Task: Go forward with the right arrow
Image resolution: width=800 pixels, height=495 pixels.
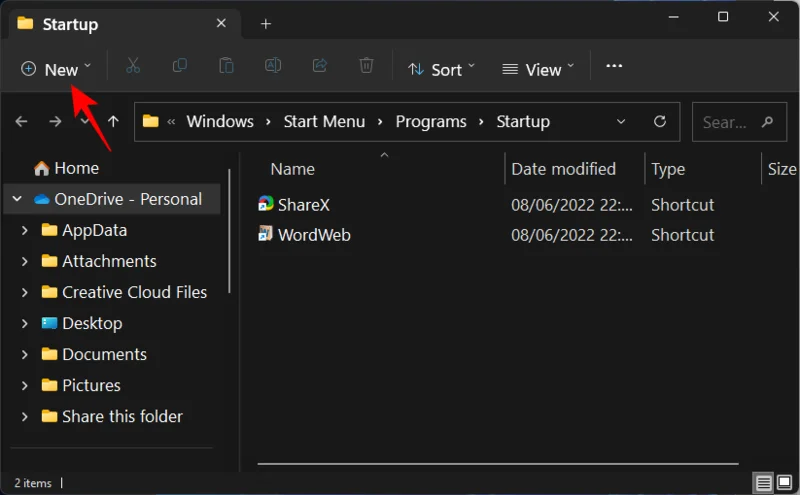Action: pyautogui.click(x=55, y=121)
